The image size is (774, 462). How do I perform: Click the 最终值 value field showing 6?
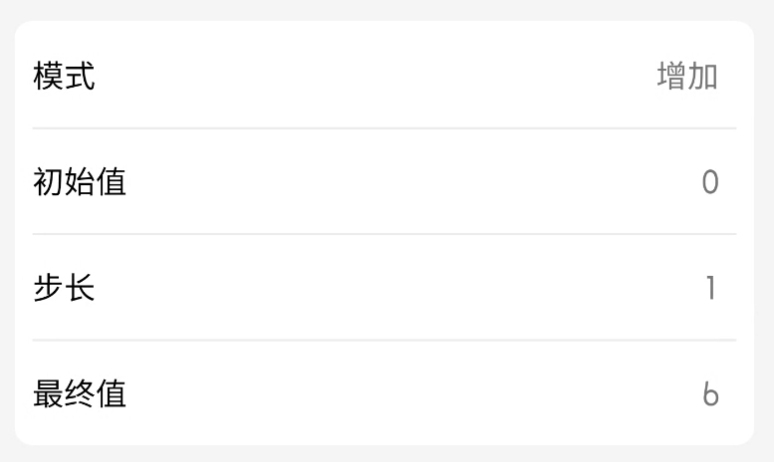[x=710, y=395]
